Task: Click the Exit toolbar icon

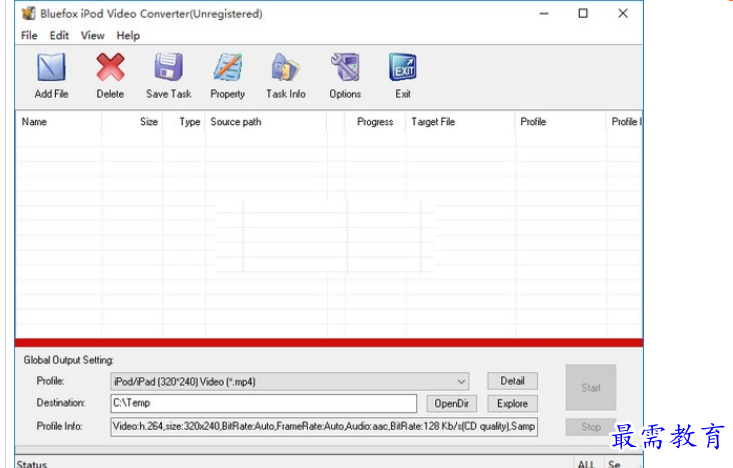Action: click(402, 67)
